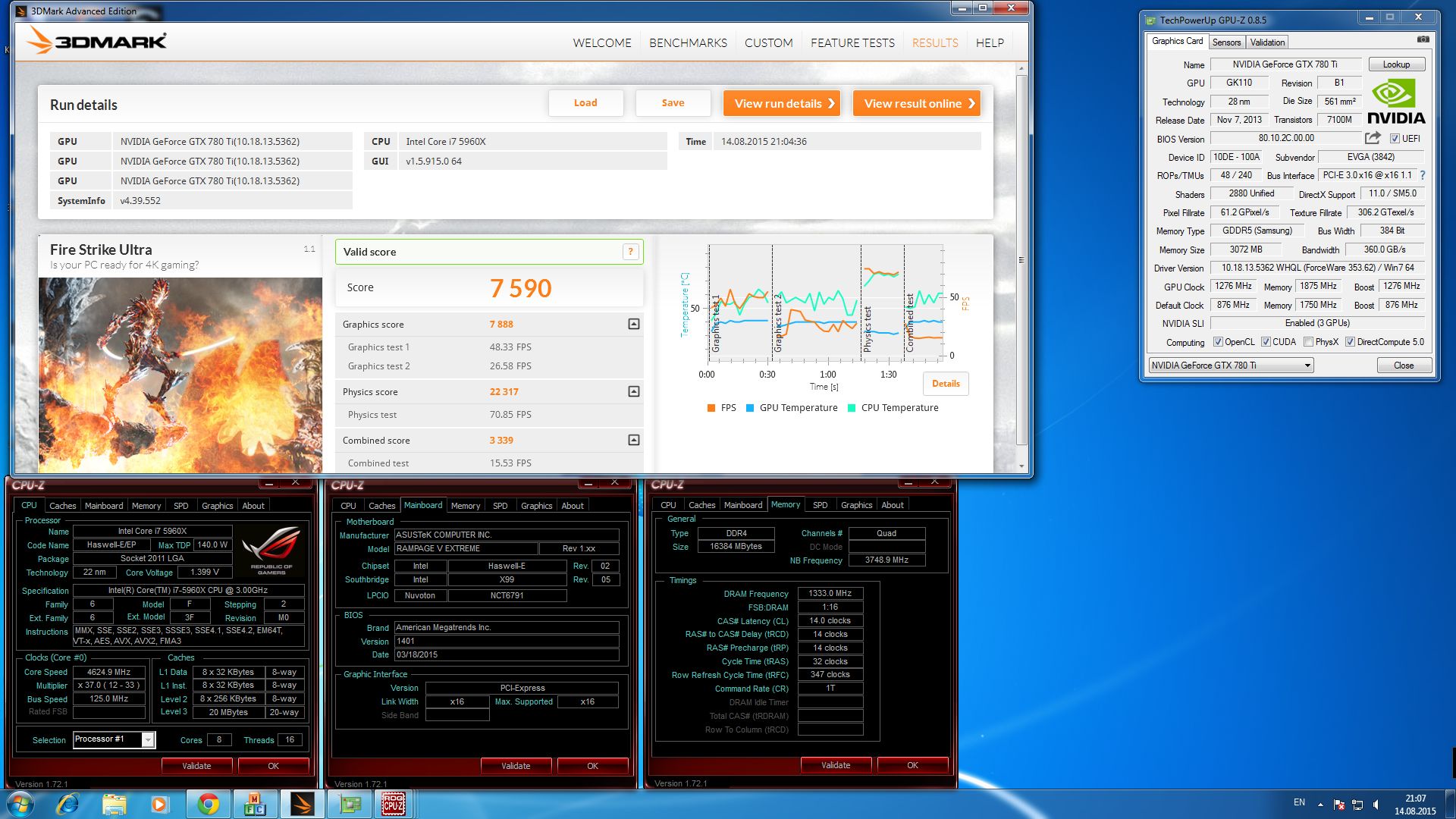The height and width of the screenshot is (819, 1456).
Task: Toggle the UEFI checkbox in GPU-Z
Action: point(1395,139)
